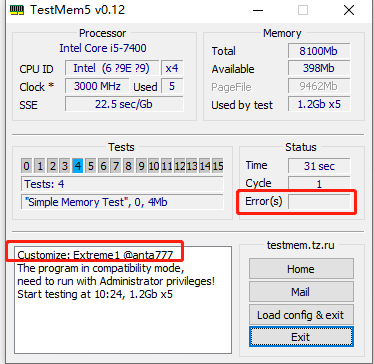
Task: Select test box number 12
Action: tap(179, 166)
